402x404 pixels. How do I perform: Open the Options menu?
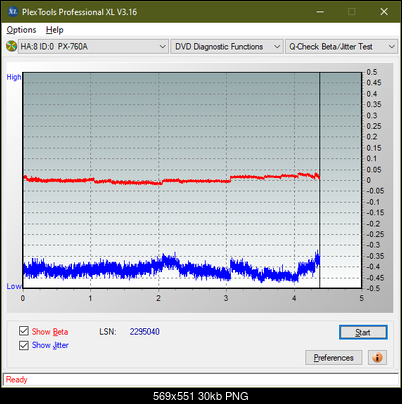pos(21,30)
